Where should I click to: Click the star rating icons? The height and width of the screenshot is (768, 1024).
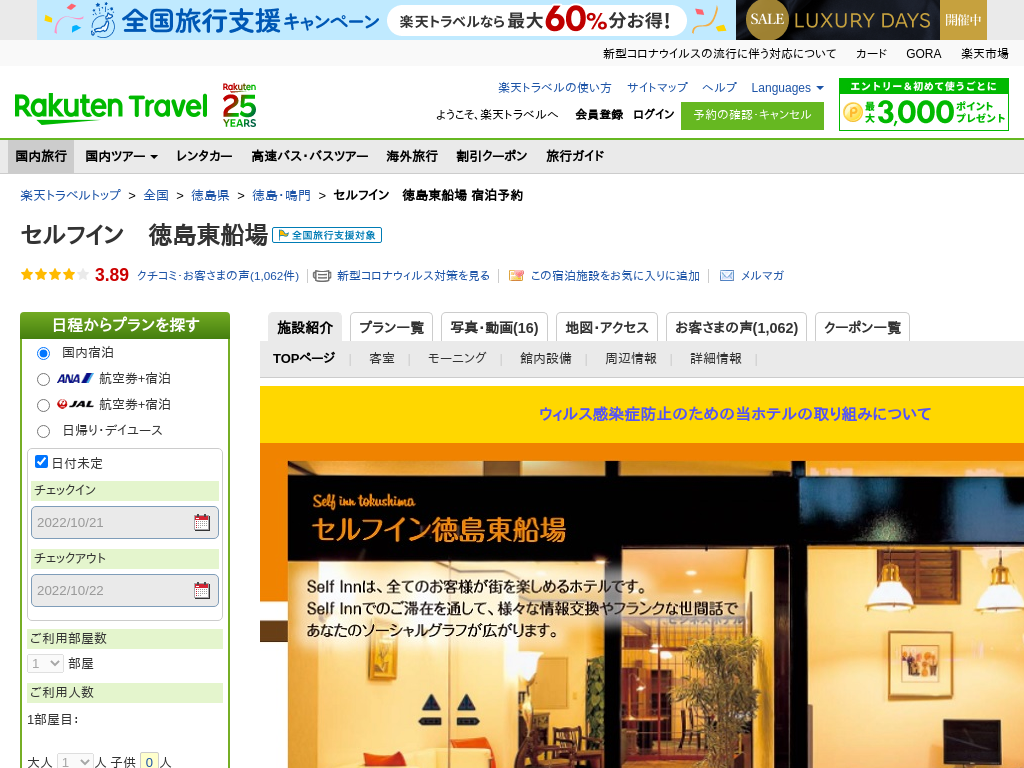point(55,275)
